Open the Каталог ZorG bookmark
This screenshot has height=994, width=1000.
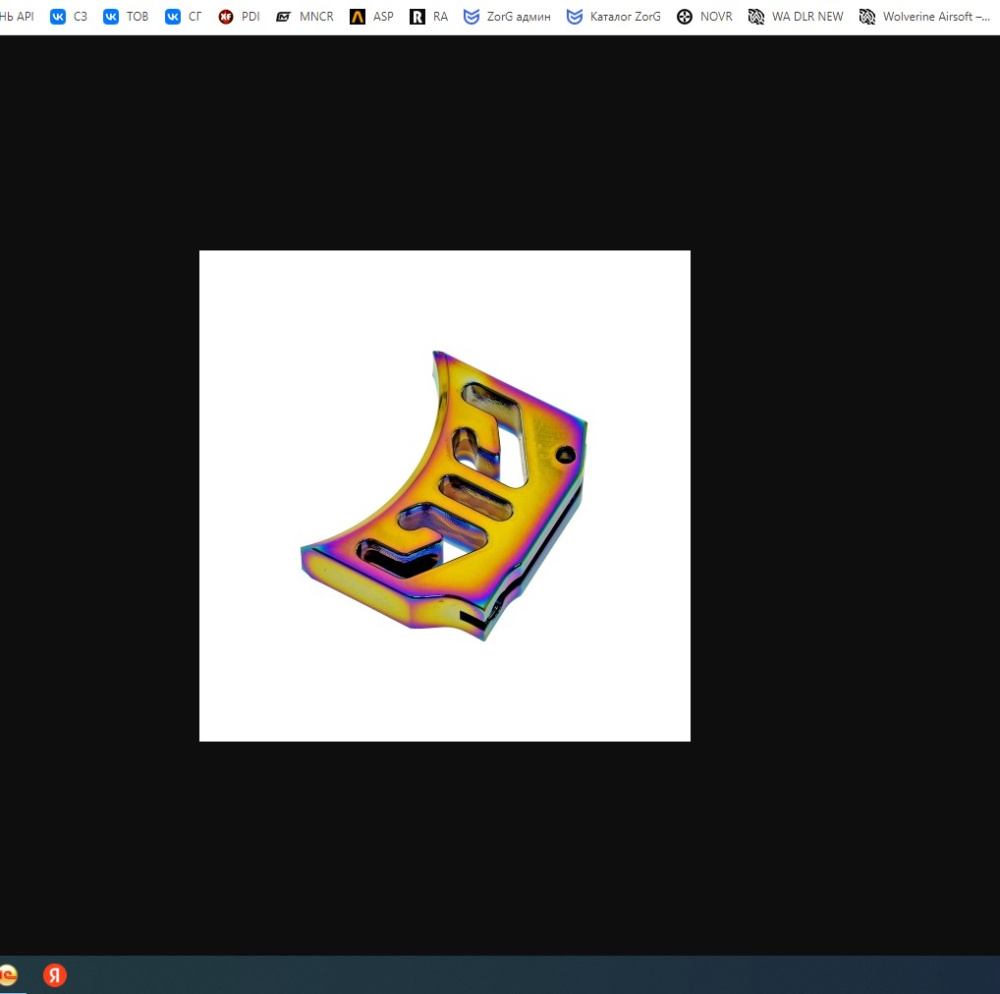[614, 17]
